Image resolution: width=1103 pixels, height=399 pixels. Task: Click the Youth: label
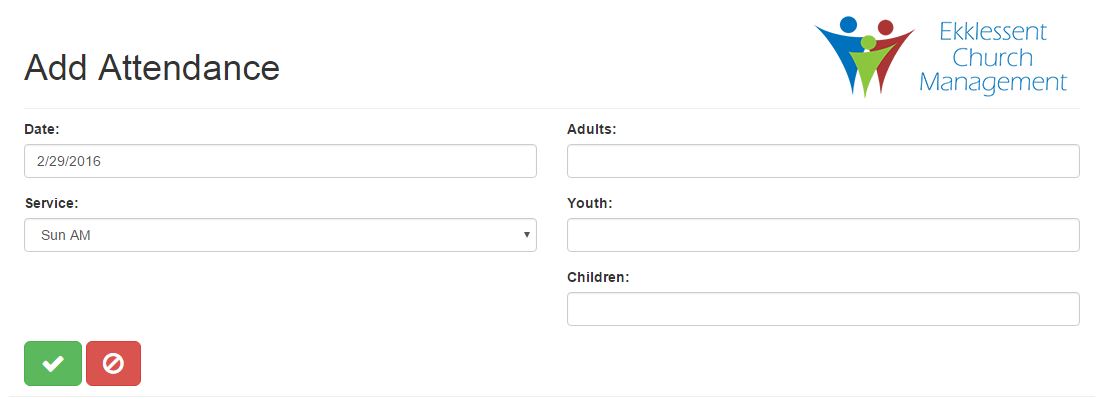[589, 203]
